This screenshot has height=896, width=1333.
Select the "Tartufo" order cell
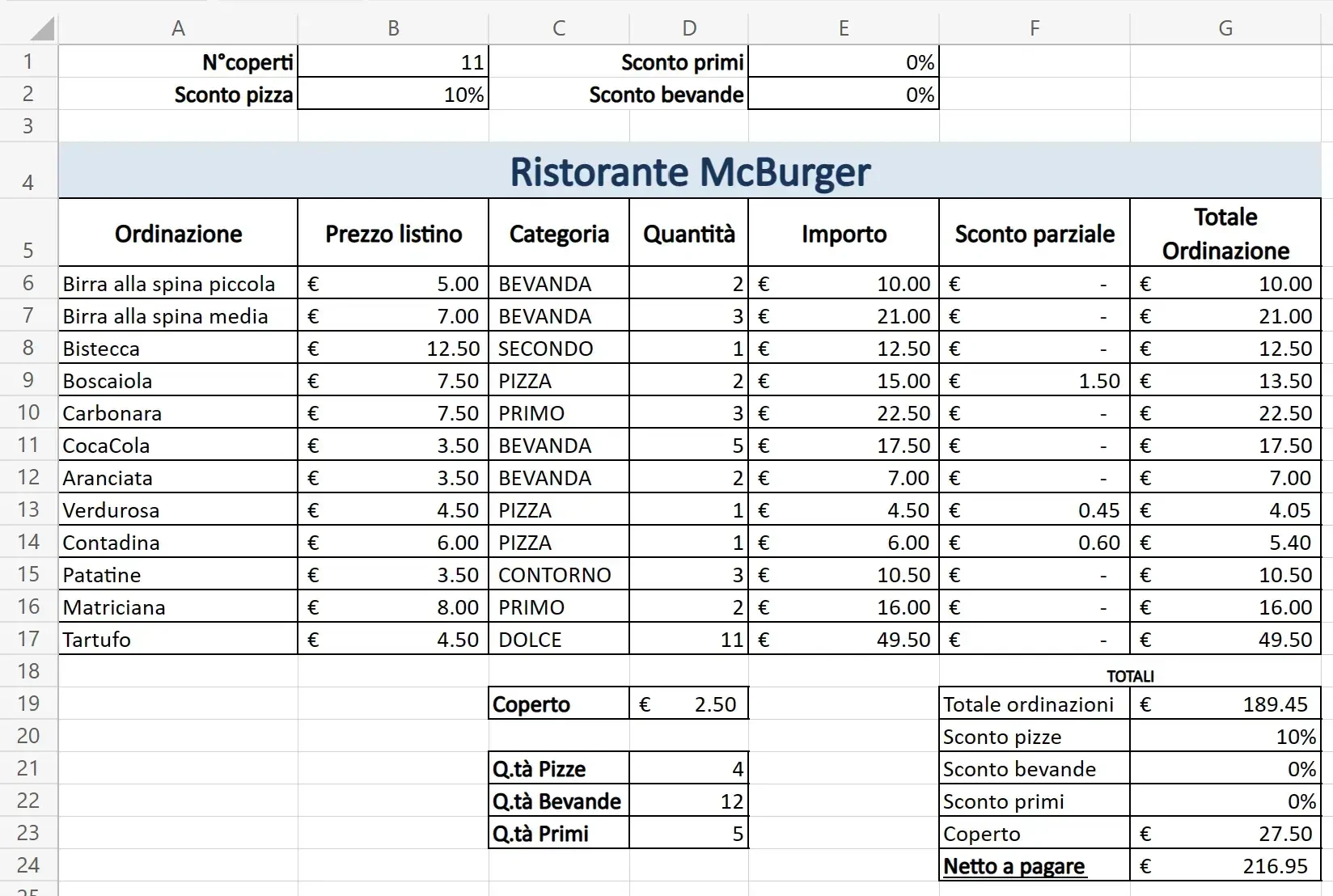[178, 639]
